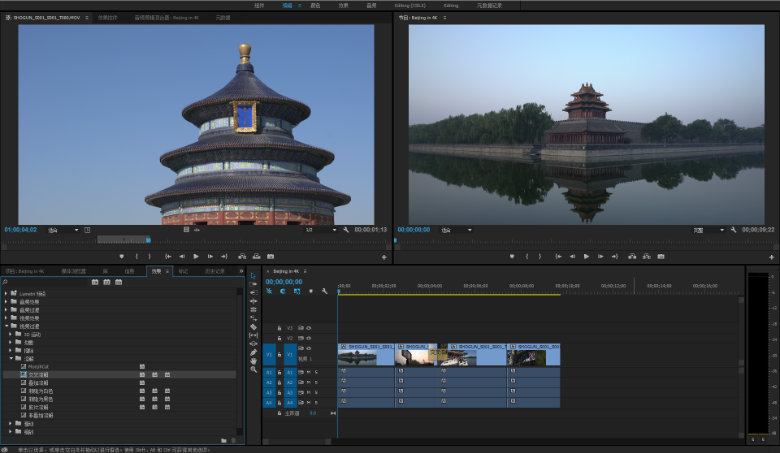This screenshot has width=780, height=453.
Task: Click Export Frame camera in Program monitor
Action: tap(661, 257)
